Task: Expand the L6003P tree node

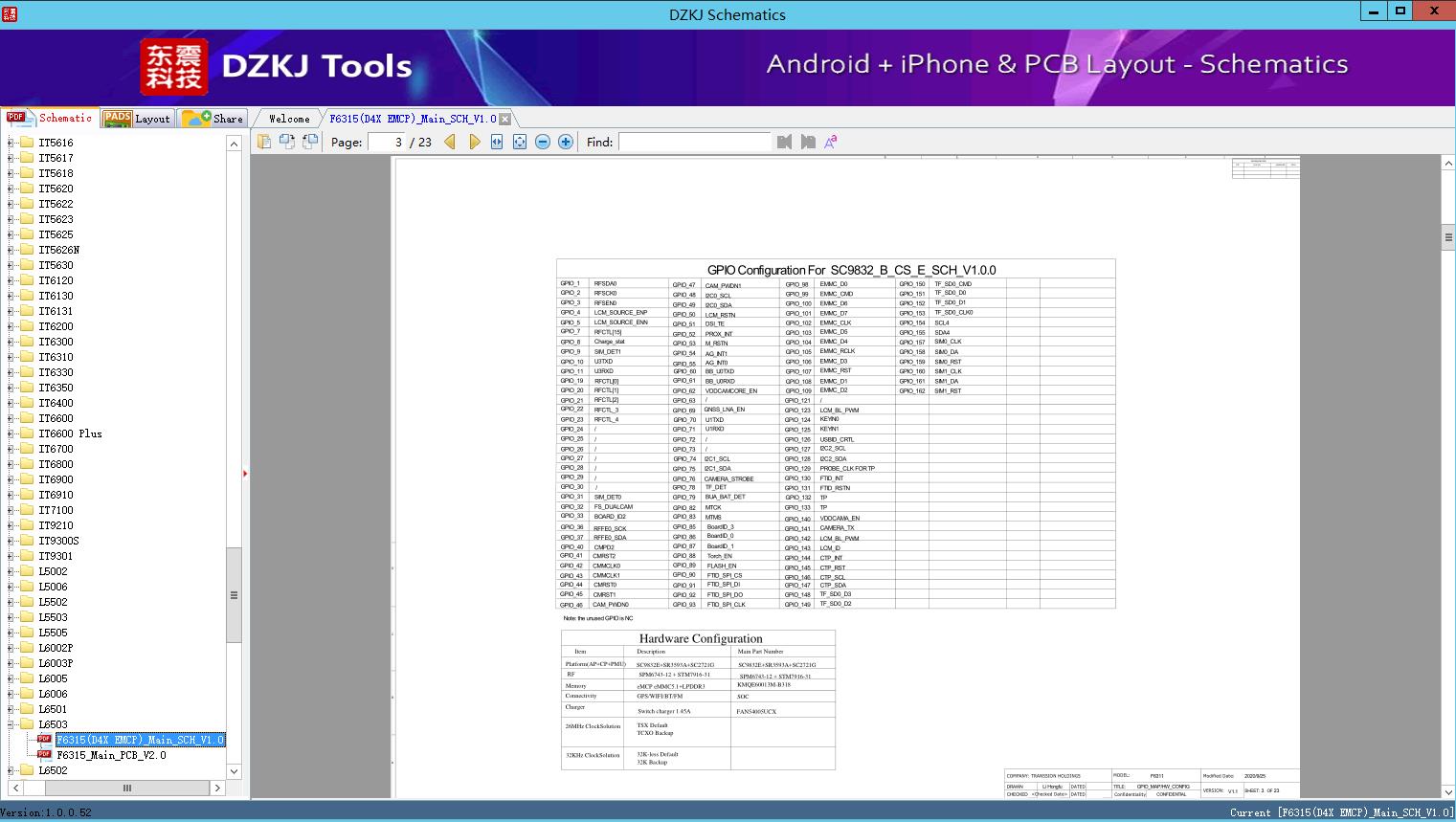Action: (11, 663)
